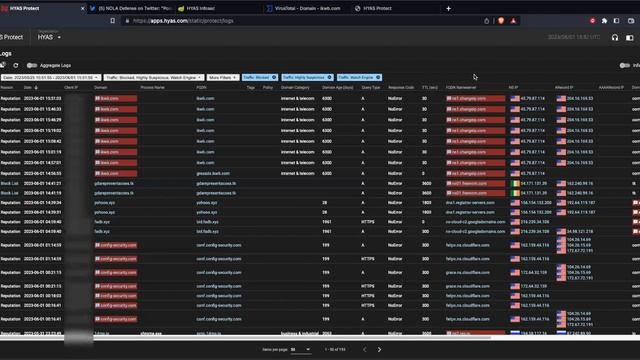Click the ARecord IP column header
The image size is (640, 360).
[x=564, y=88]
